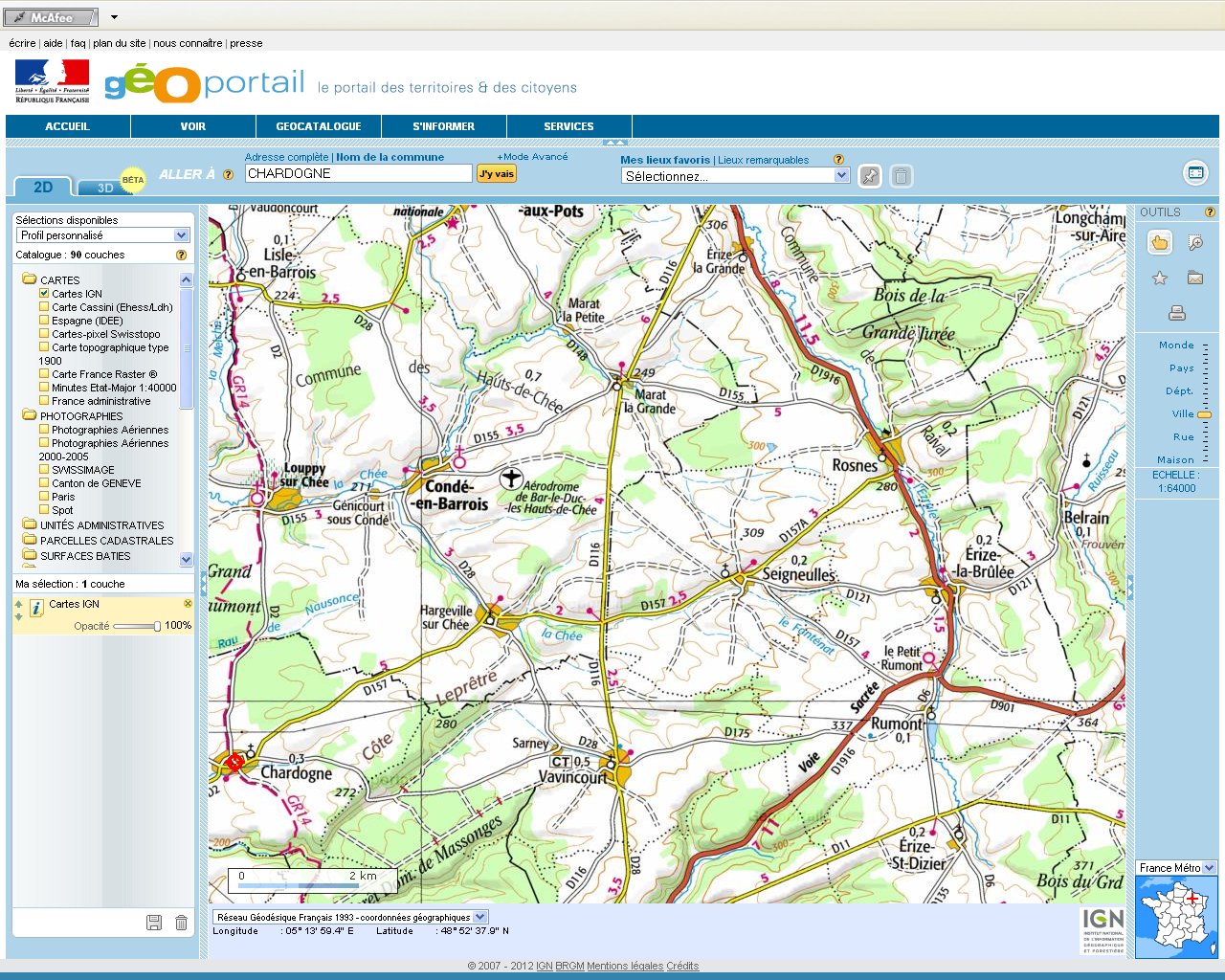Open Cartes IGN layer info icon
The height and width of the screenshot is (980, 1225).
pos(36,608)
